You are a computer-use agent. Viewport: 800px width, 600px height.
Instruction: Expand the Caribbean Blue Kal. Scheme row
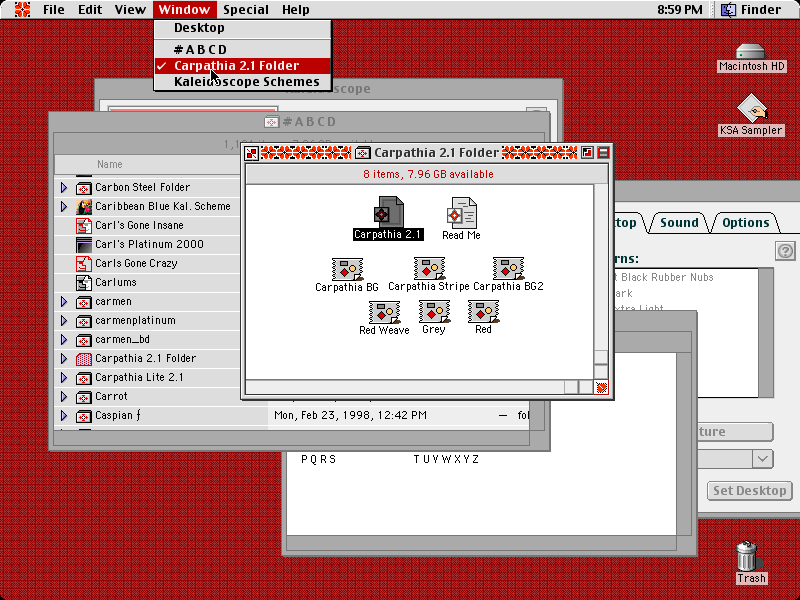[64, 207]
